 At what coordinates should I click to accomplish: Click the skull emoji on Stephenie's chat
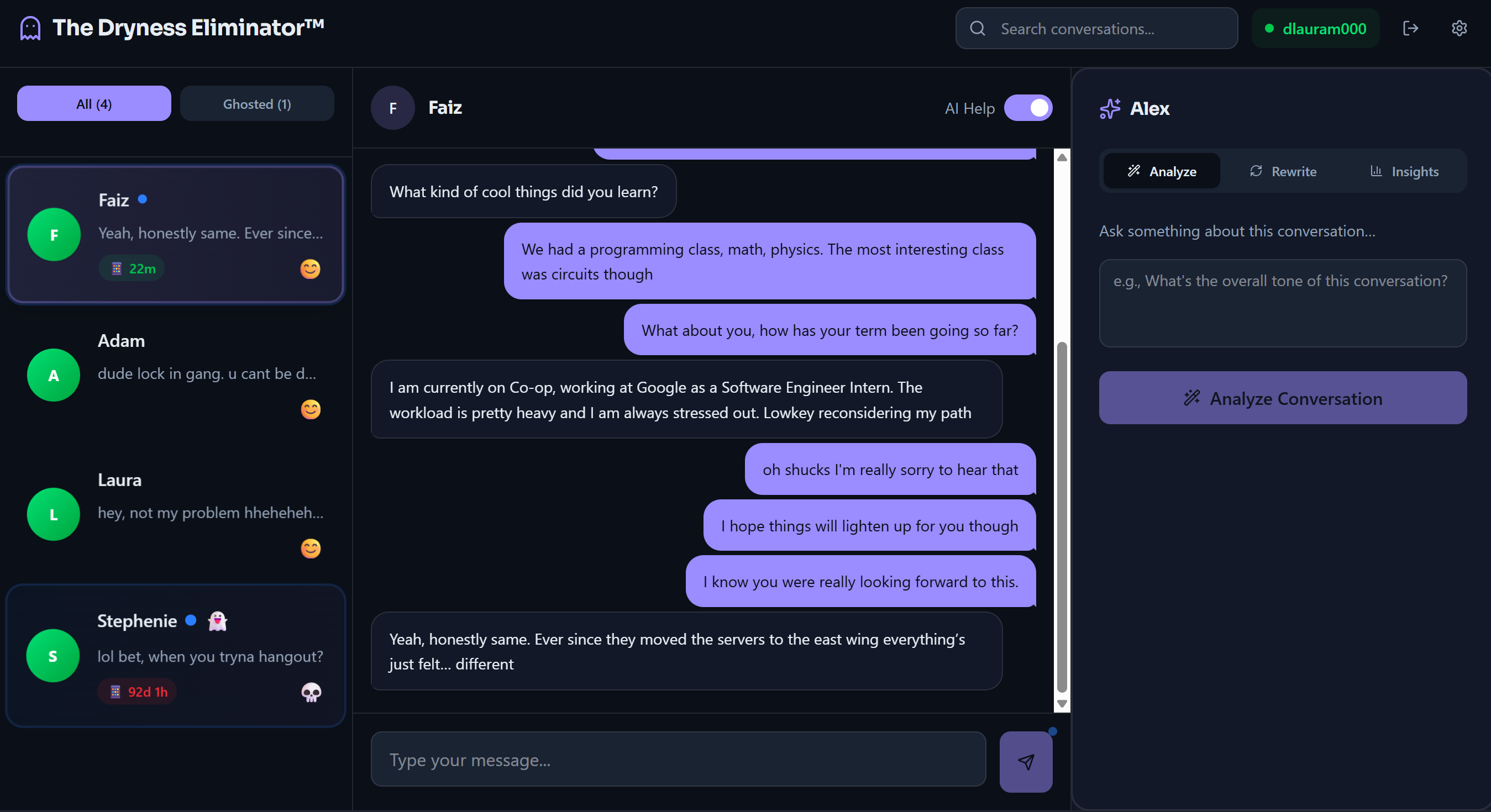pyautogui.click(x=311, y=692)
